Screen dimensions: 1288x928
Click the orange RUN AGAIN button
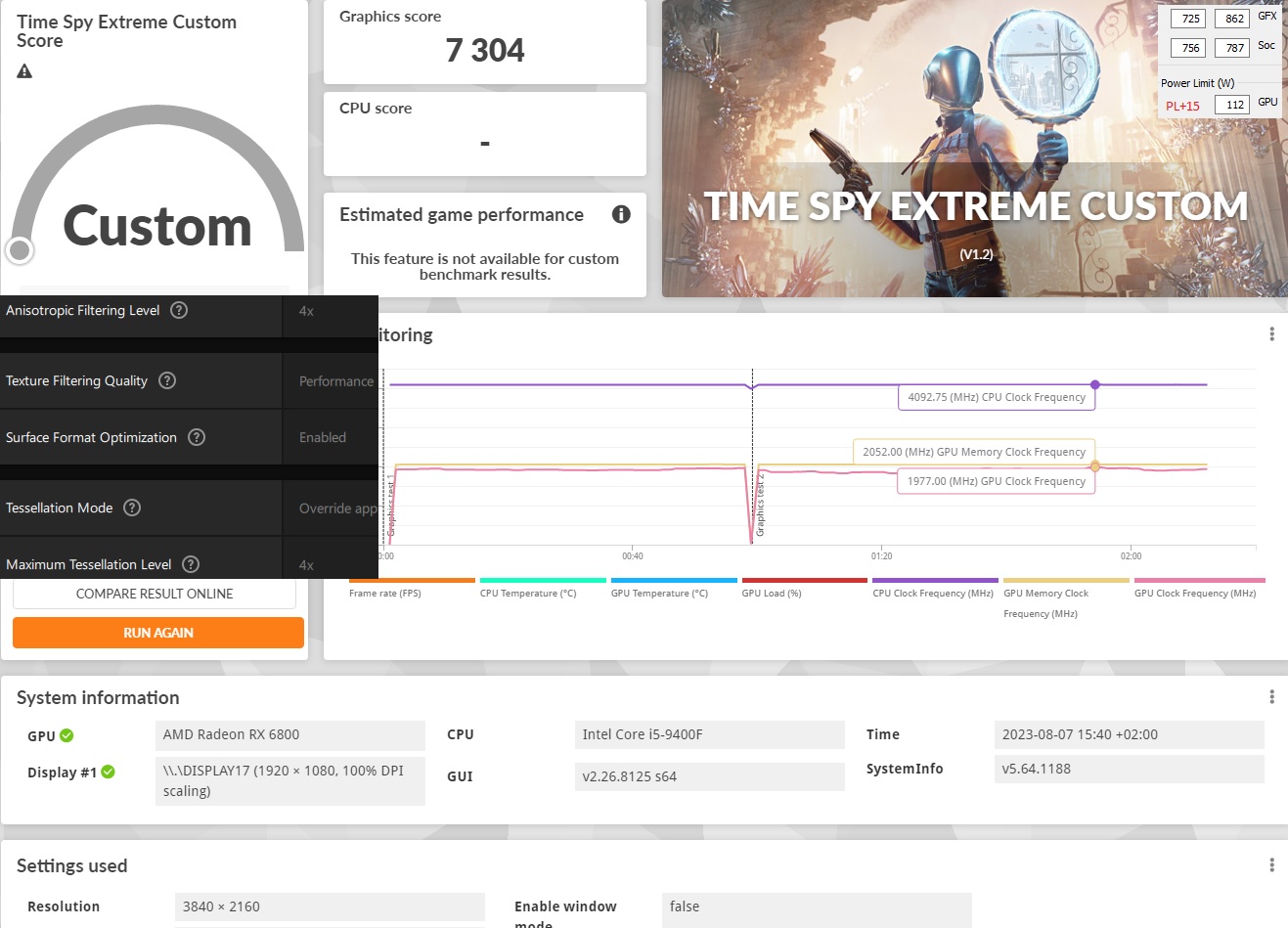(x=158, y=633)
